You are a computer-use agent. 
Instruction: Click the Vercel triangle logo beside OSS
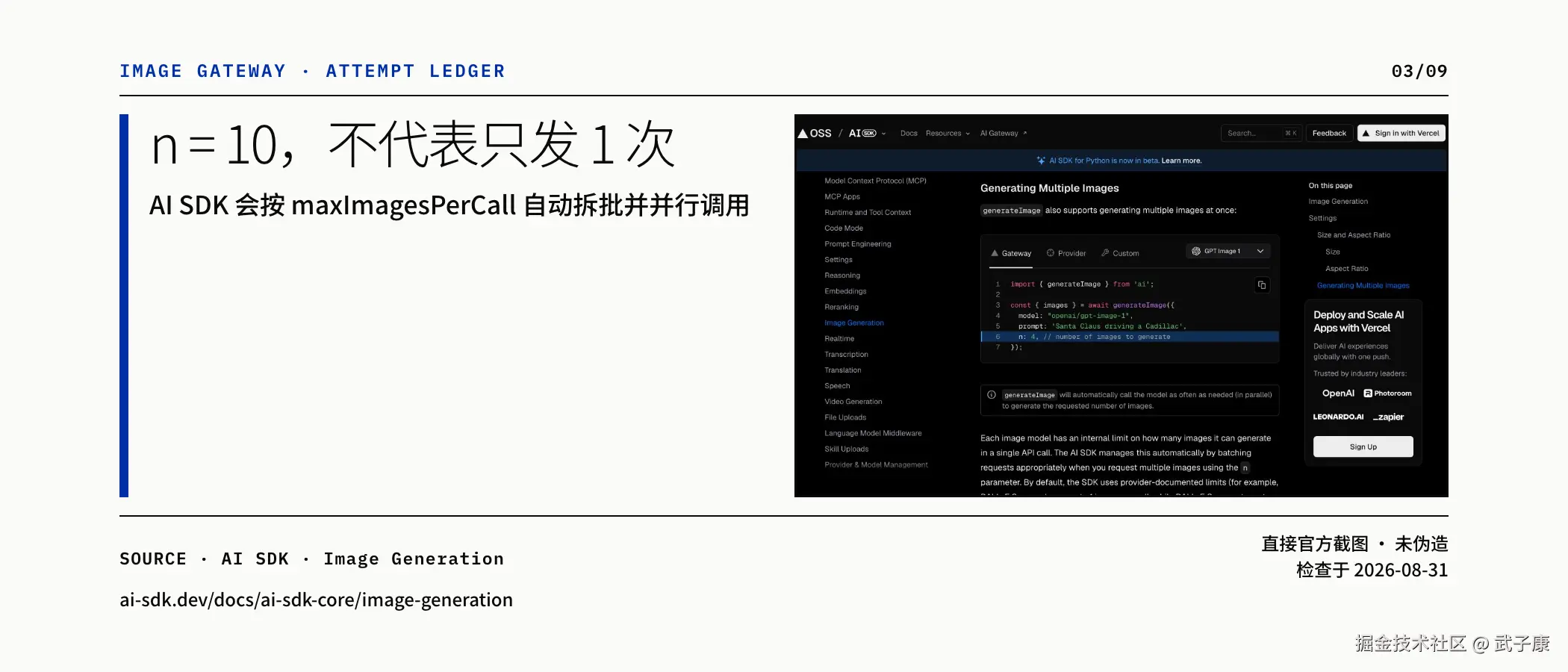pos(803,134)
